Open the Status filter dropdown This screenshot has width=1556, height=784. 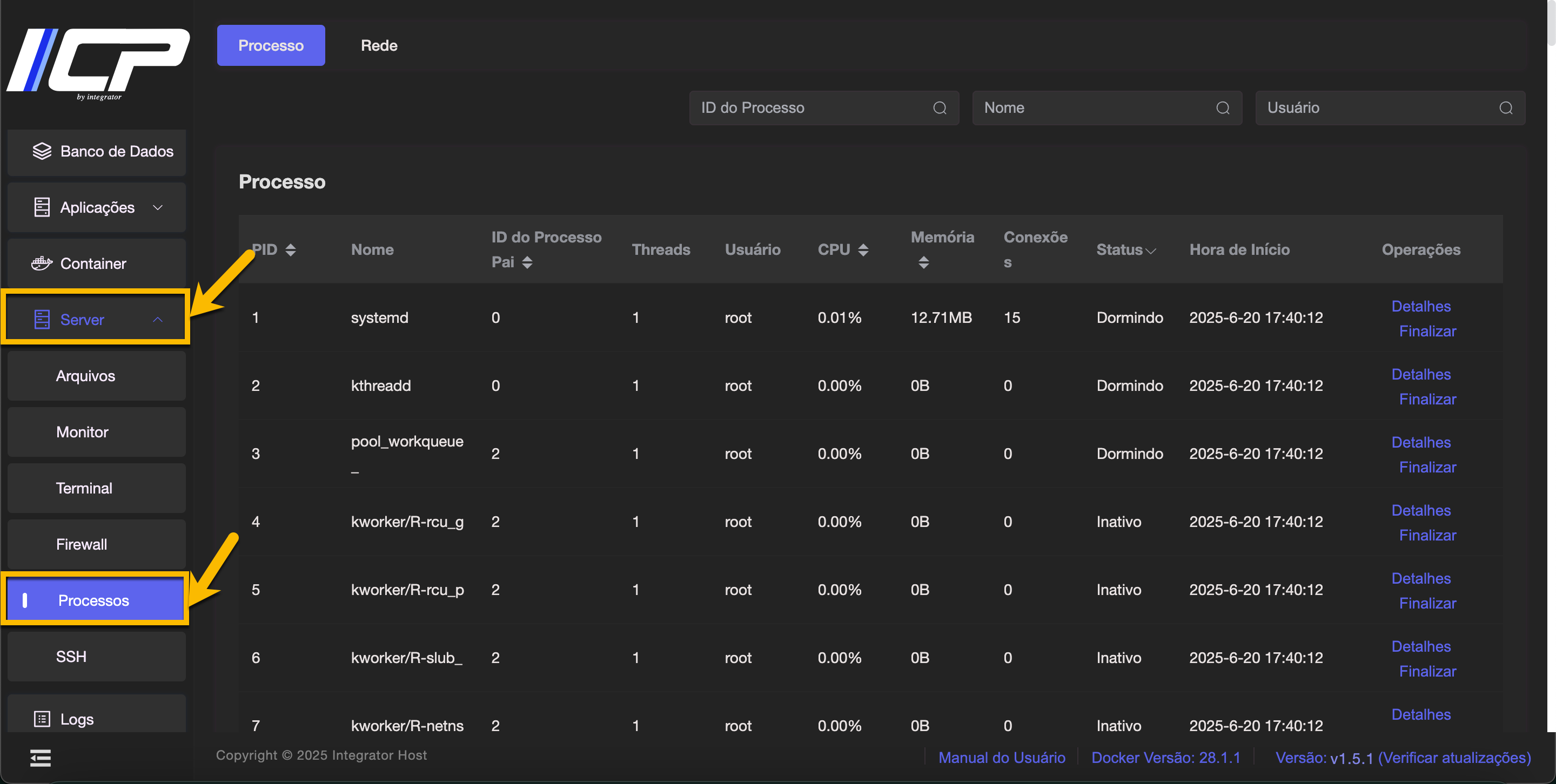pyautogui.click(x=1151, y=251)
